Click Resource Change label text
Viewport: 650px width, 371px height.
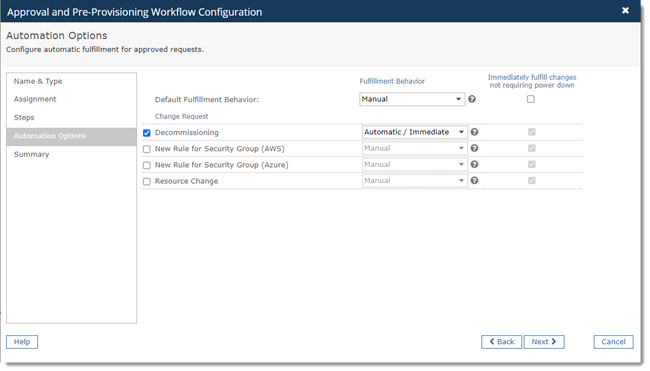[187, 181]
